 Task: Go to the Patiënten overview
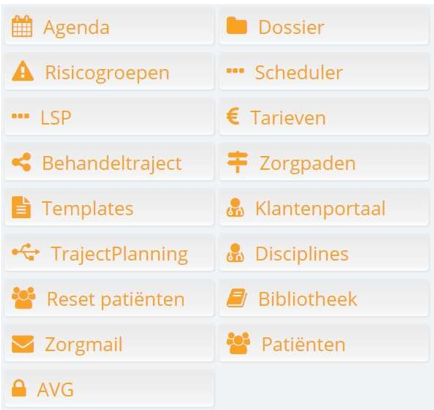[324, 344]
